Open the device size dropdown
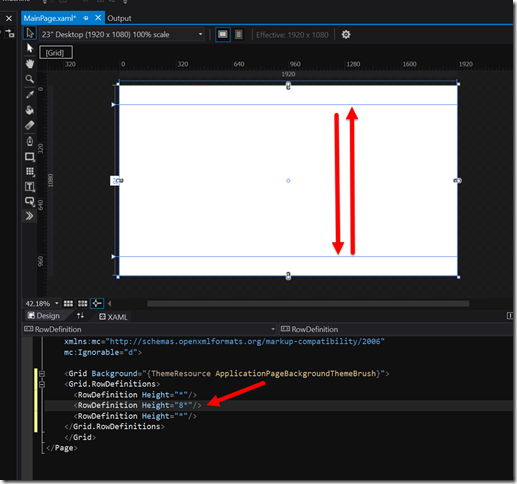 [121, 34]
